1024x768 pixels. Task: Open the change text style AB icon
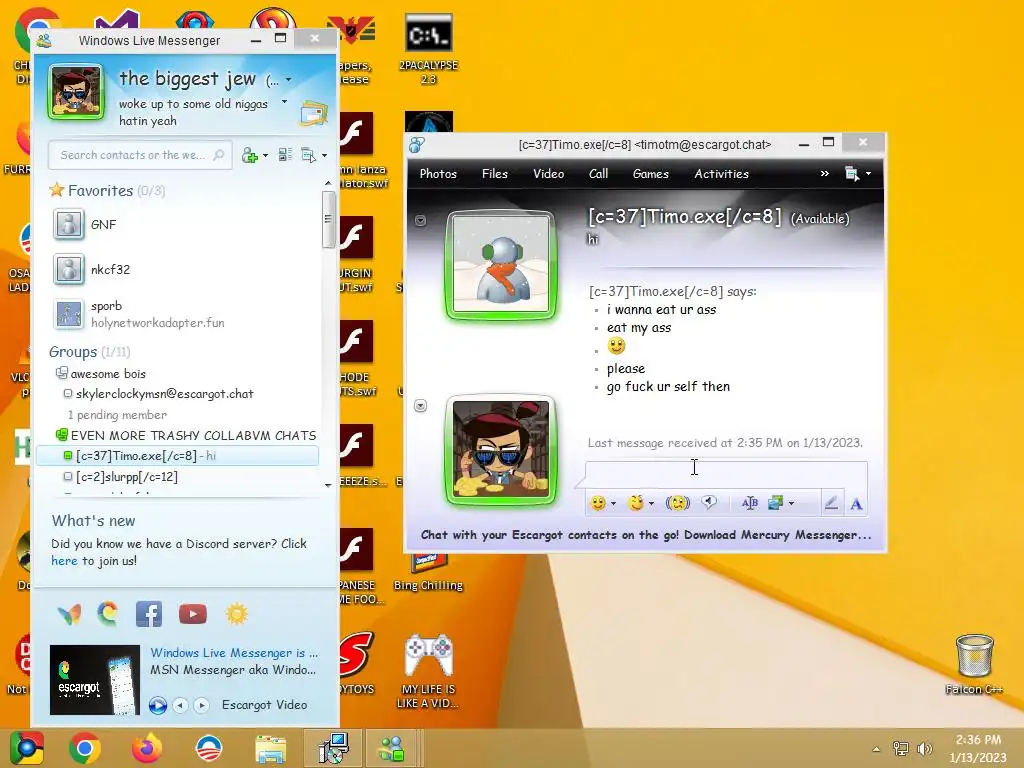(750, 503)
